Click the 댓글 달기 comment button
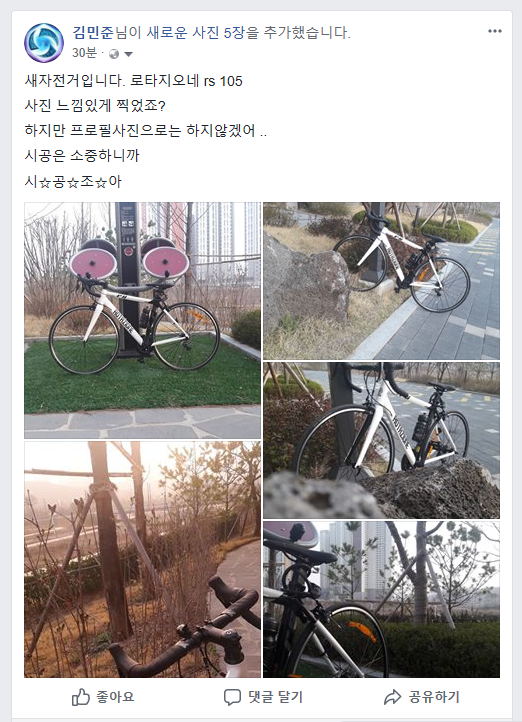 tap(264, 697)
